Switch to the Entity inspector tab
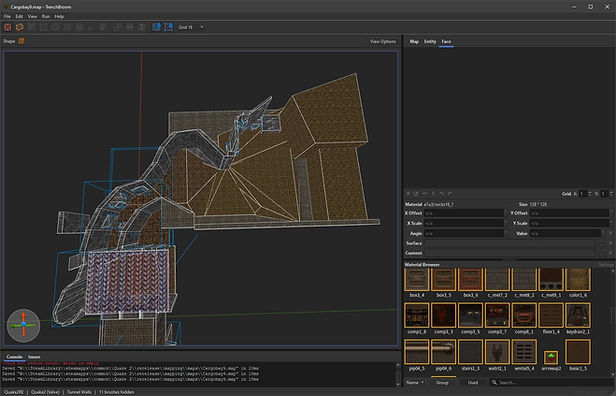Viewport: 616px width, 396px height. tap(430, 41)
